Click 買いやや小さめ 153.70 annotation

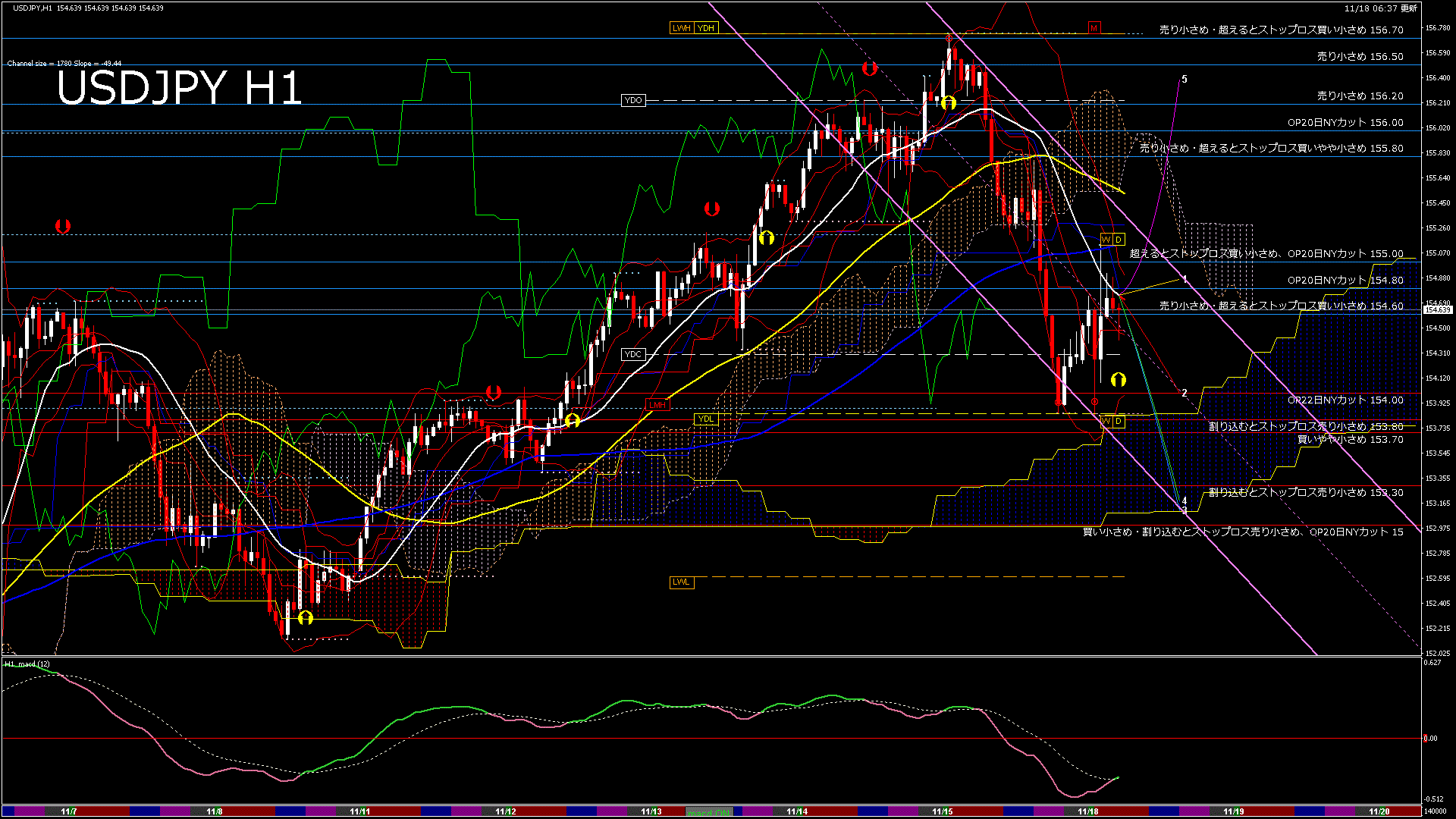click(x=1350, y=439)
